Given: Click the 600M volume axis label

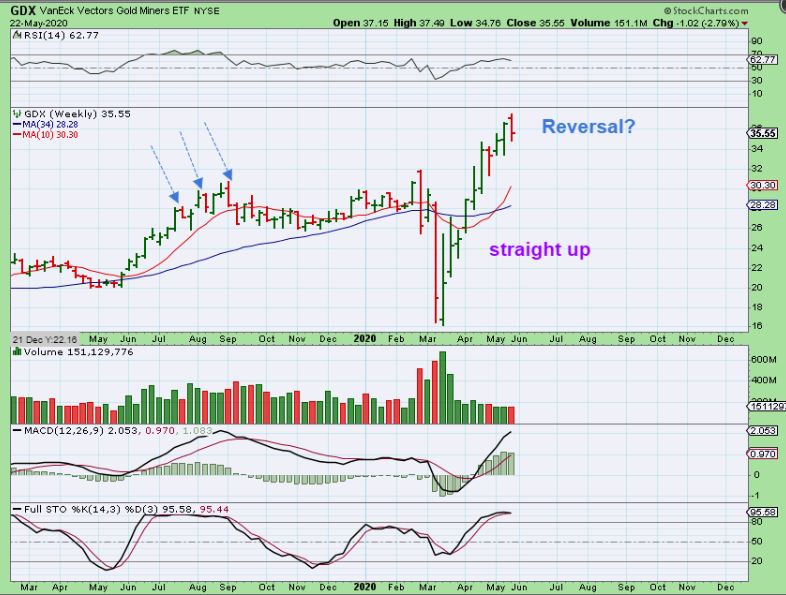Looking at the screenshot, I should pyautogui.click(x=763, y=360).
